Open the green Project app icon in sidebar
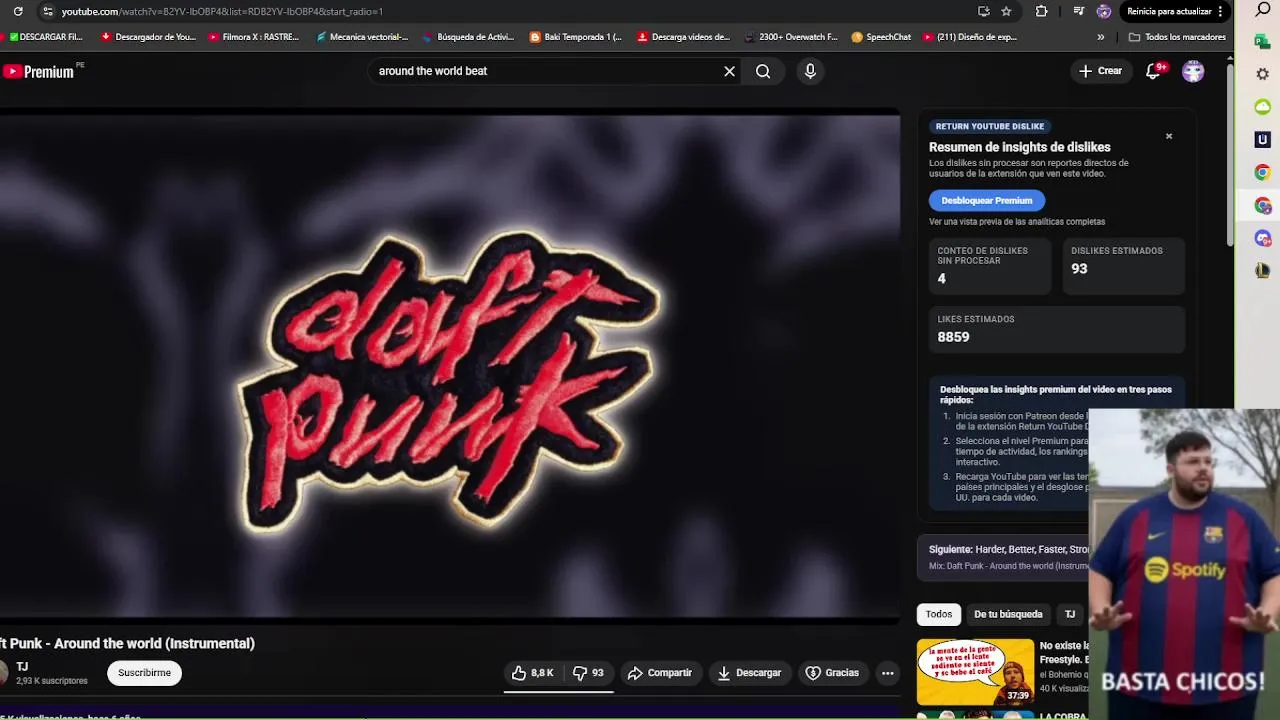The height and width of the screenshot is (720, 1280). (1263, 41)
